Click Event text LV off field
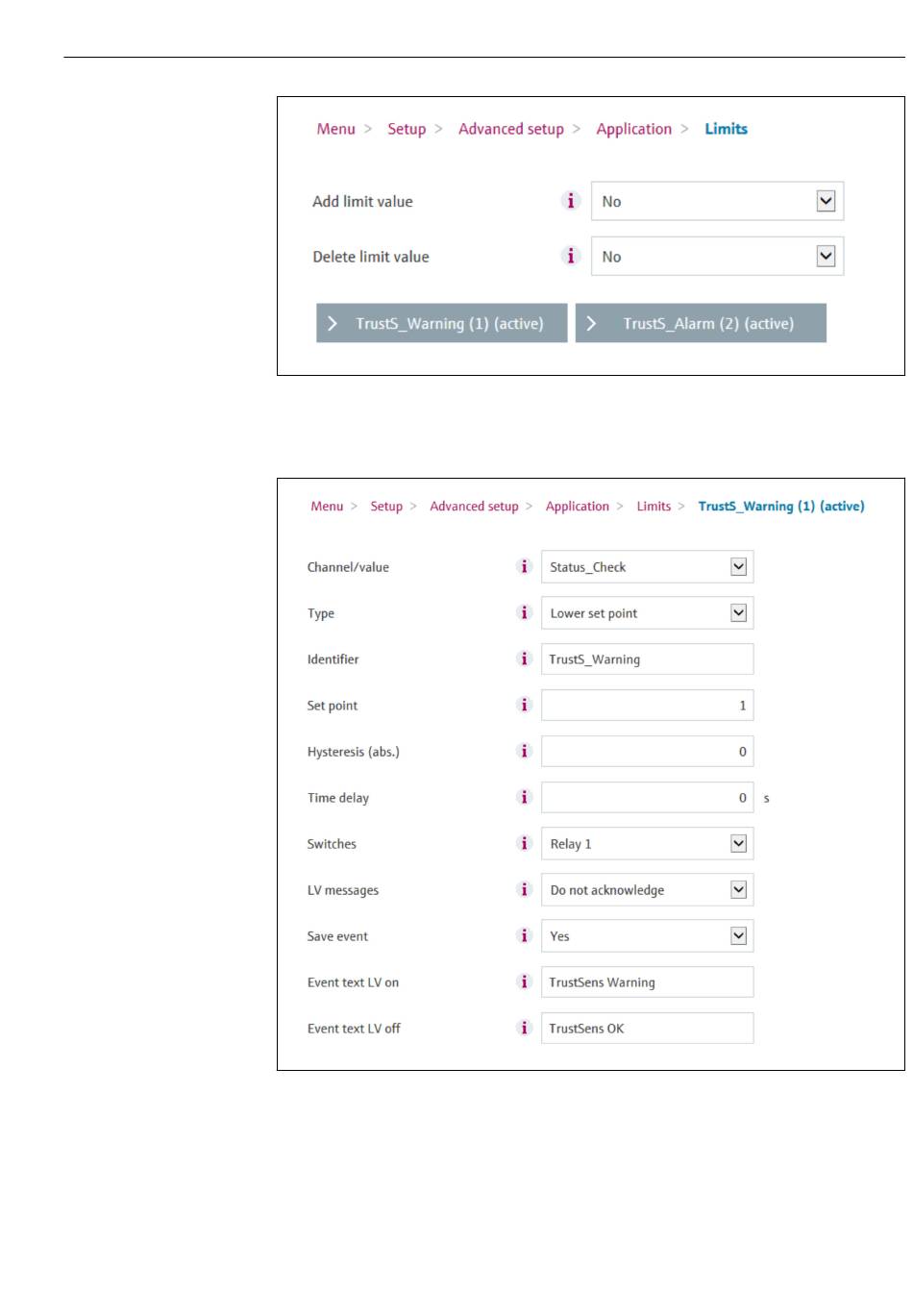This screenshot has width=913, height=1316. coord(647,1029)
